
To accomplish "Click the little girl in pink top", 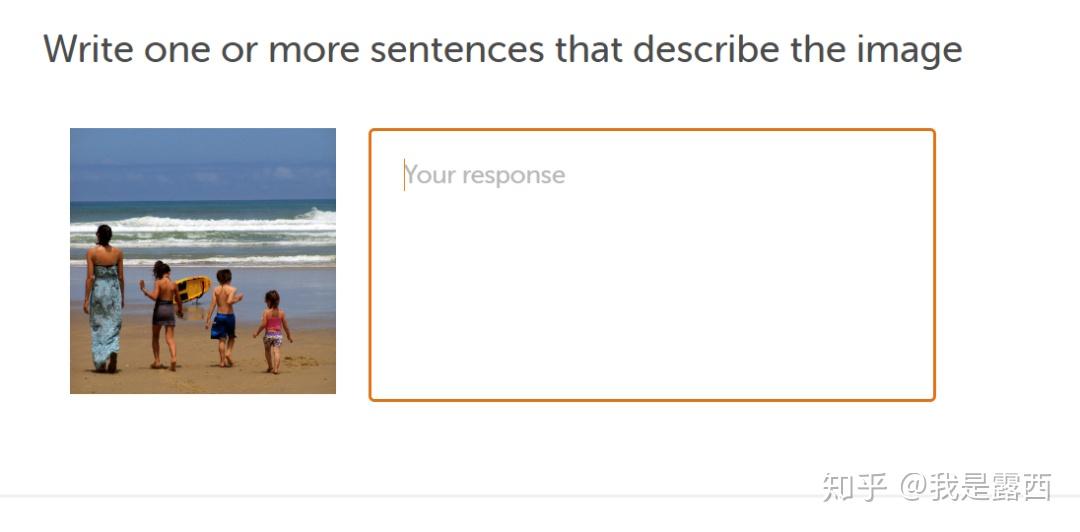I will (273, 331).
